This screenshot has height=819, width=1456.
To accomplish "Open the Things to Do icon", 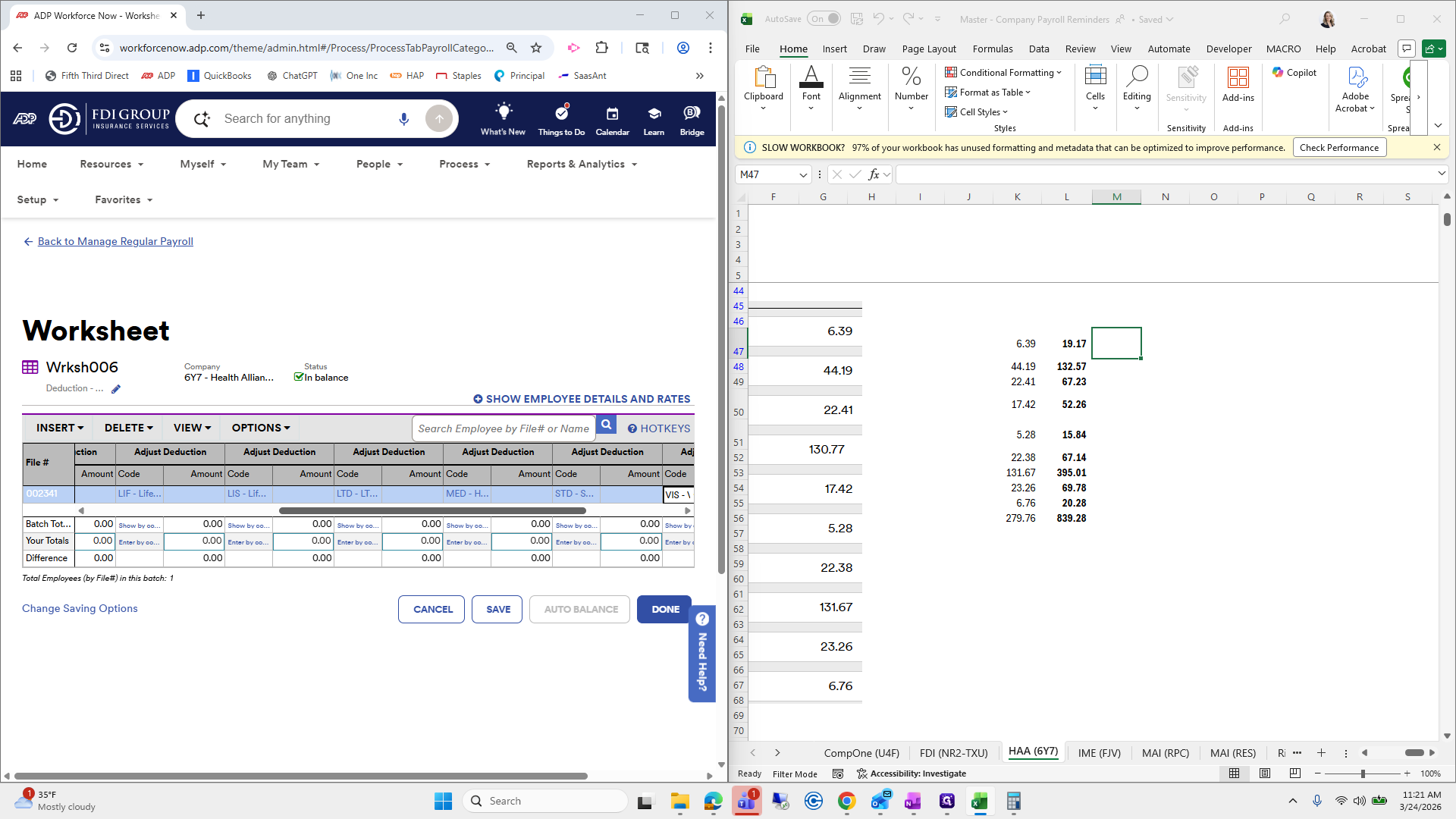I will click(561, 113).
